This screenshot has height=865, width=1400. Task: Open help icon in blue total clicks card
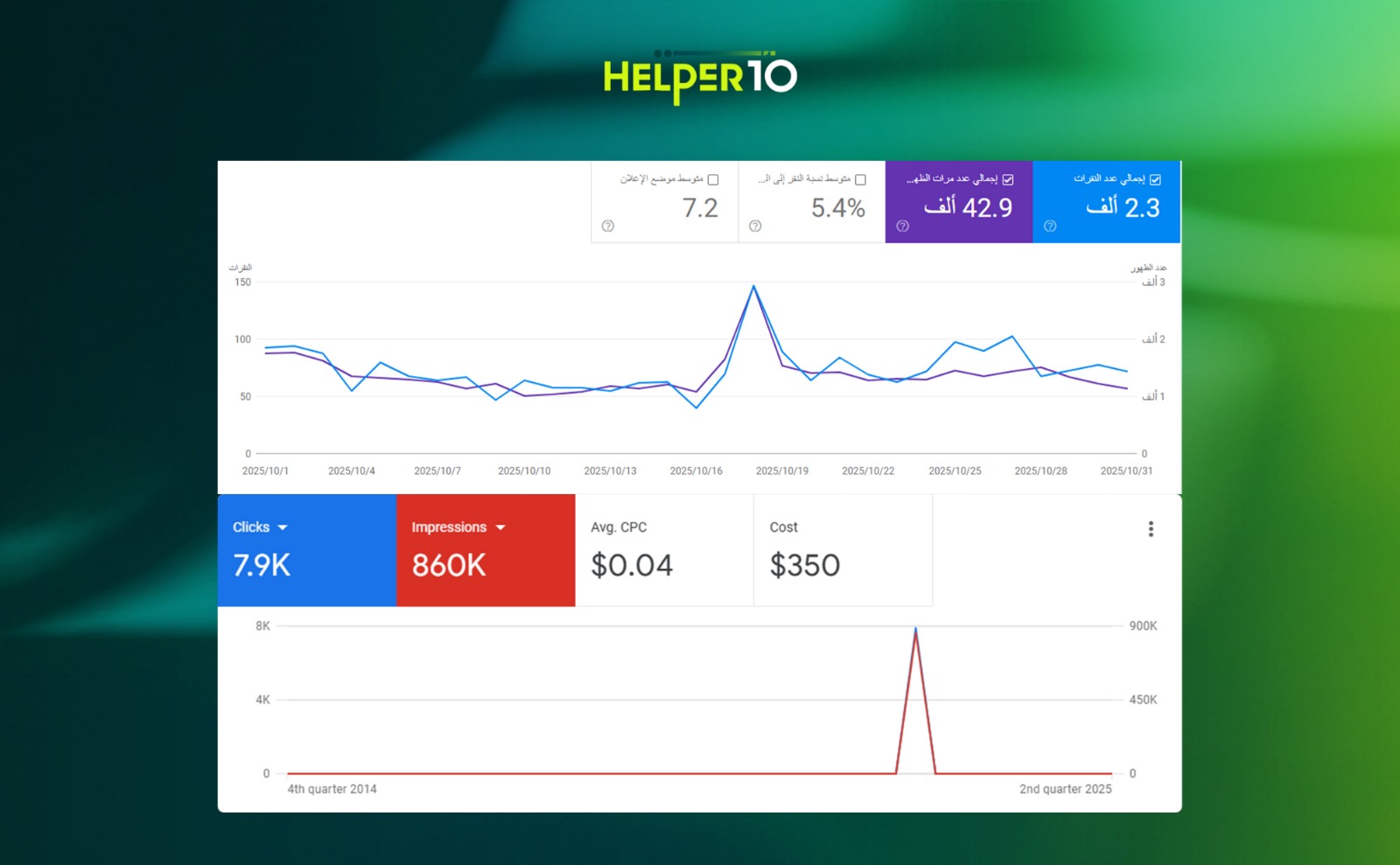pyautogui.click(x=1050, y=227)
